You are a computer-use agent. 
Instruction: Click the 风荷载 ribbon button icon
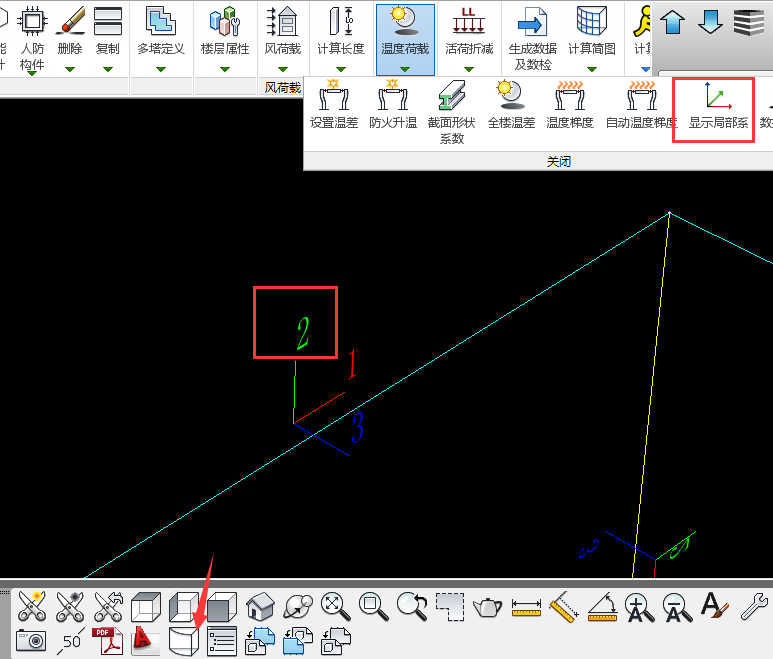coord(282,21)
